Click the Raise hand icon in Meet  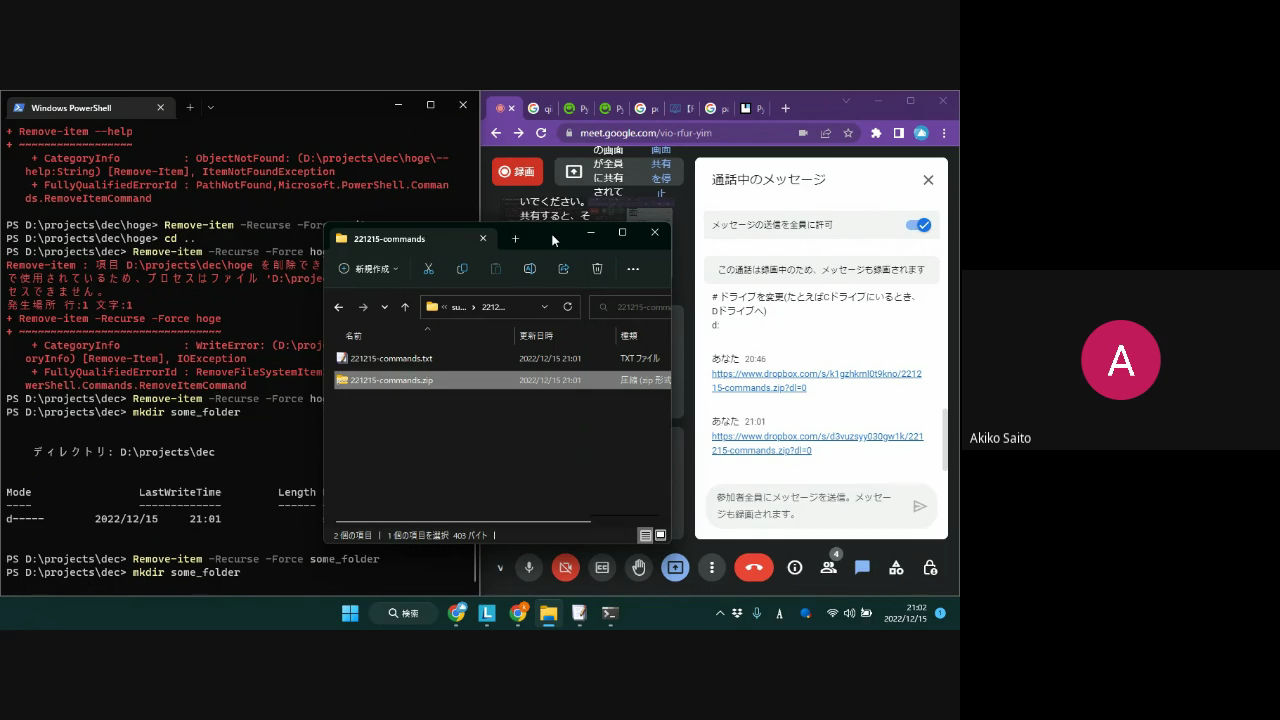click(638, 568)
